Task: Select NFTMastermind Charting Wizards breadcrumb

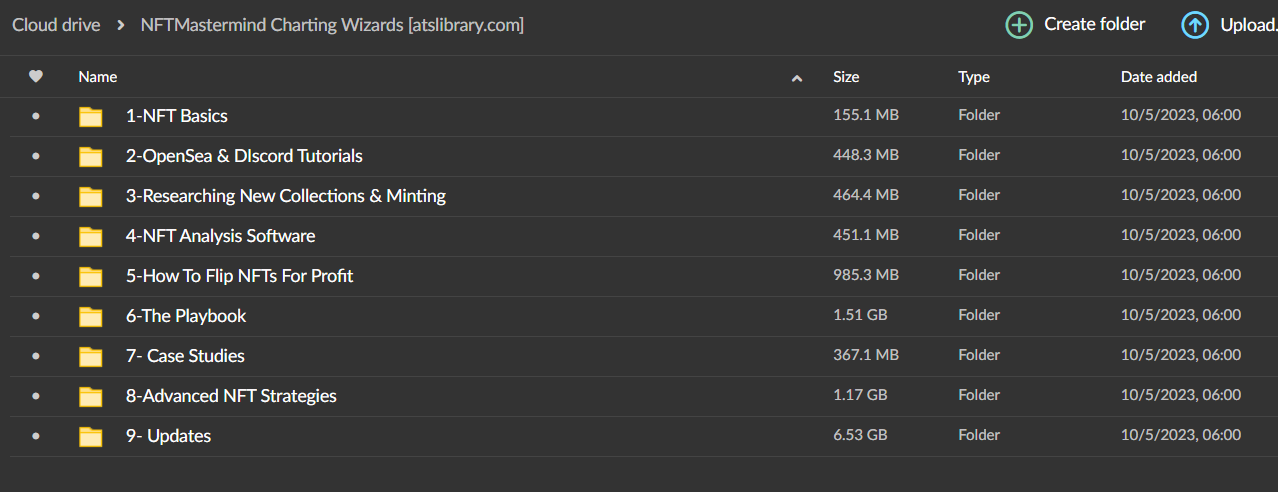Action: click(333, 25)
